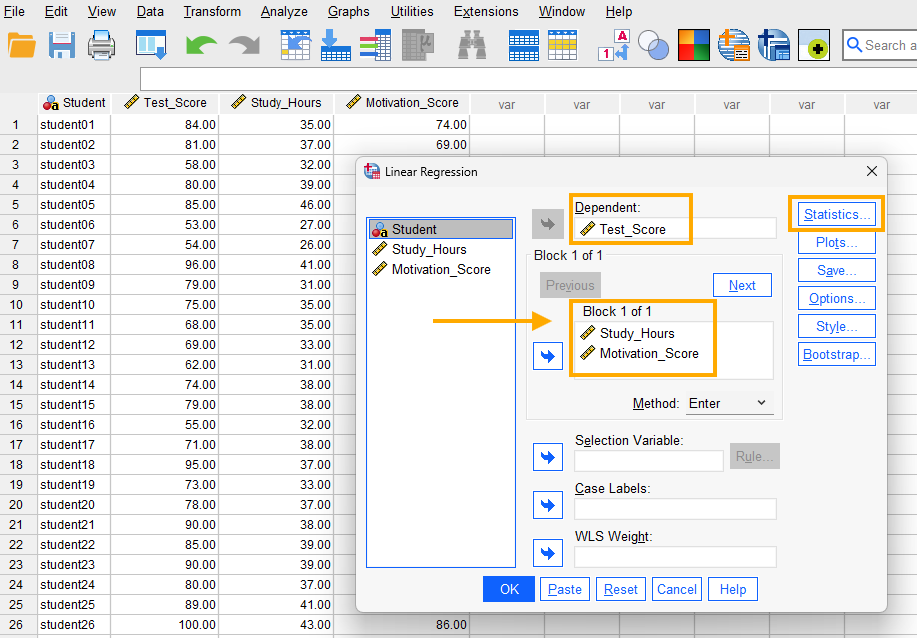The width and height of the screenshot is (917, 638).
Task: Open the Transform menu
Action: pos(212,12)
